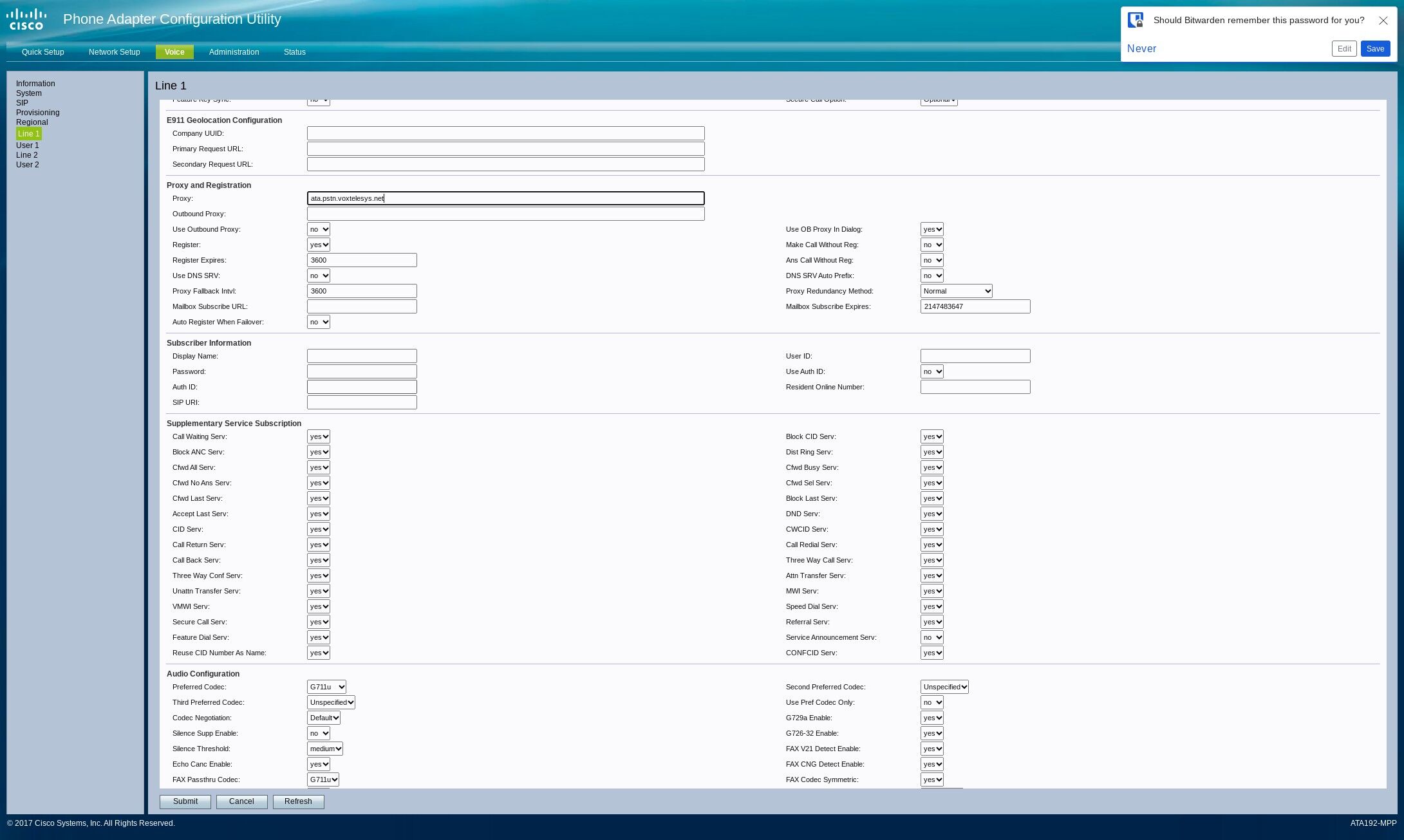
Task: Open the Status tab
Action: tap(295, 52)
